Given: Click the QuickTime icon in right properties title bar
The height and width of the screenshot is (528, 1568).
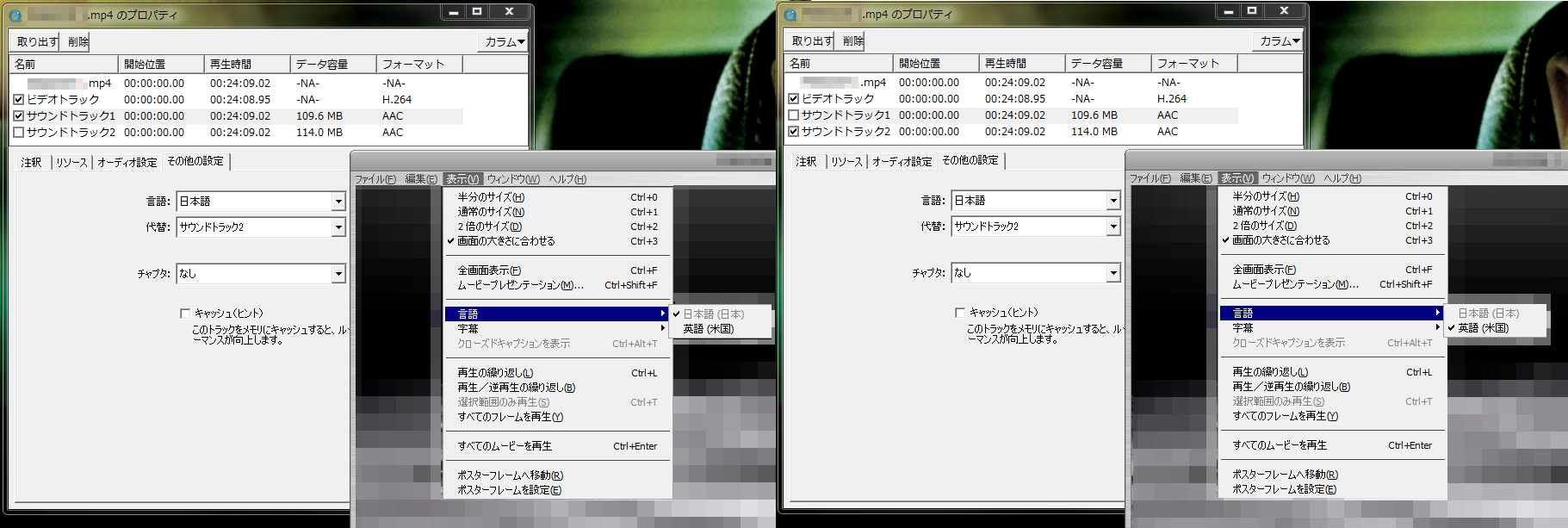Looking at the screenshot, I should pyautogui.click(x=790, y=15).
